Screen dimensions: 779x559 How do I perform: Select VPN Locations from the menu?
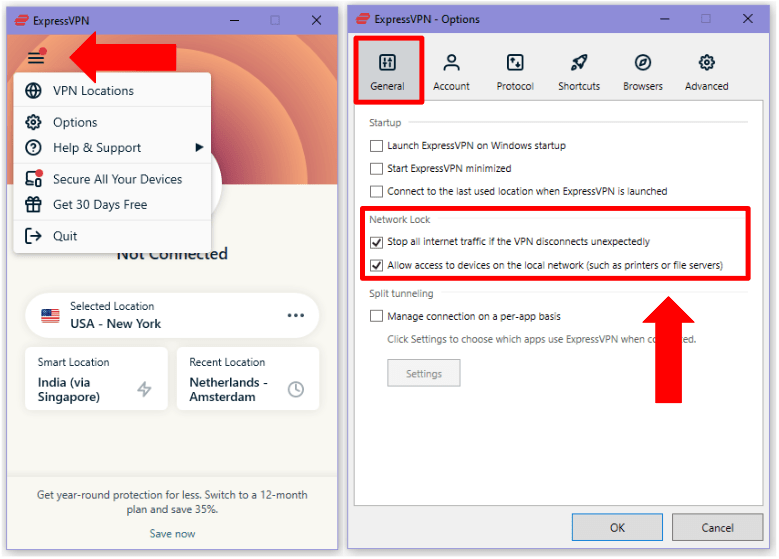click(112, 91)
